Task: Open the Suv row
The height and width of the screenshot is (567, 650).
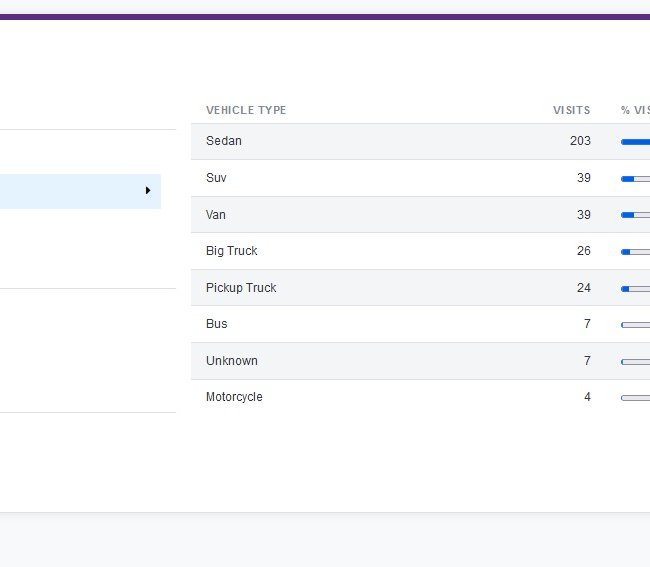Action: tap(420, 178)
